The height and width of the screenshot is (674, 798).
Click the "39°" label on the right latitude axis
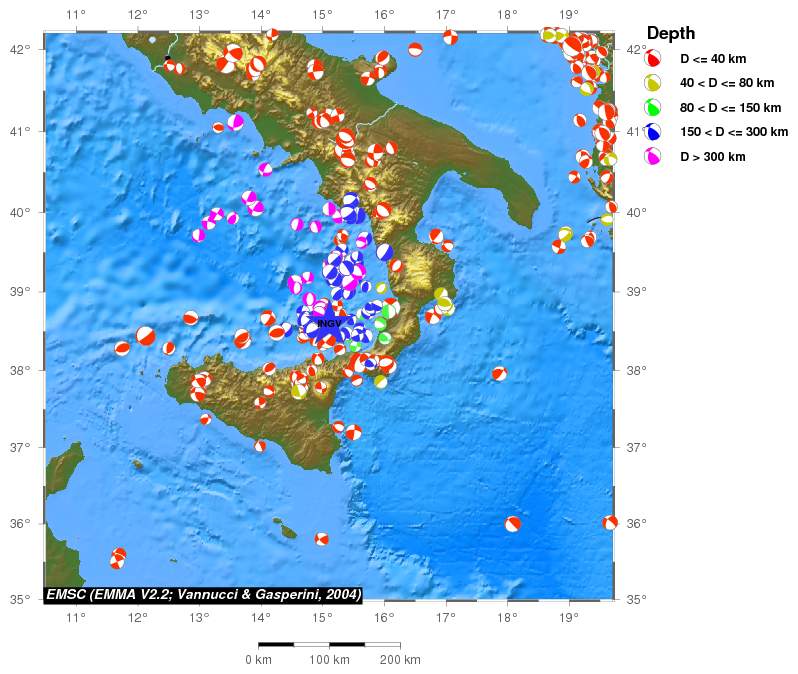[x=637, y=291]
